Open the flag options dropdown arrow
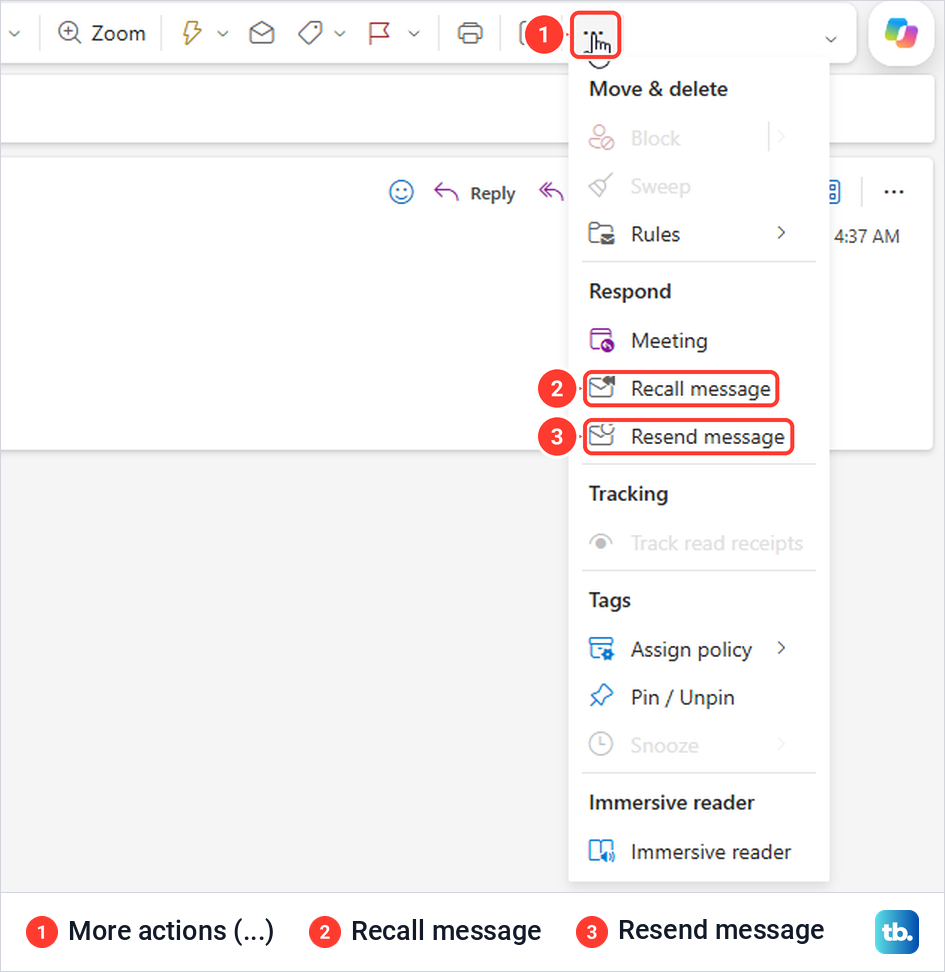 tap(414, 33)
